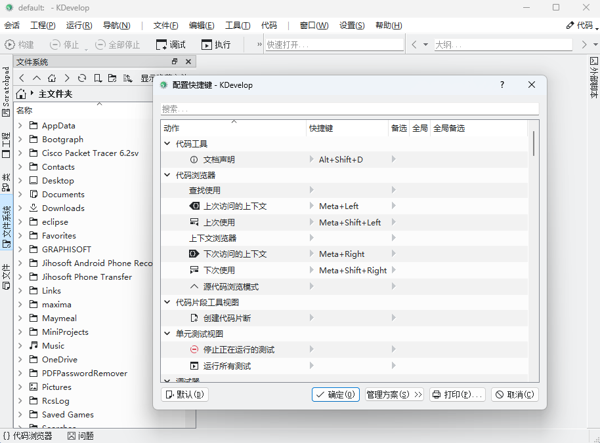Screen dimensions: 600x443
Task: Click the 上次访问的上下文 back arrow icon
Action: point(194,206)
